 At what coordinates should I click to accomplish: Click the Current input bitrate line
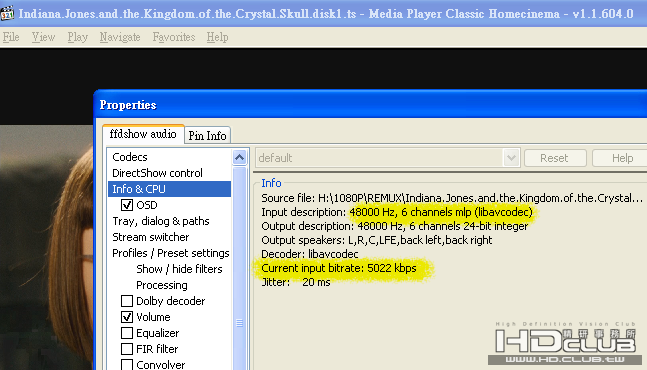339,269
